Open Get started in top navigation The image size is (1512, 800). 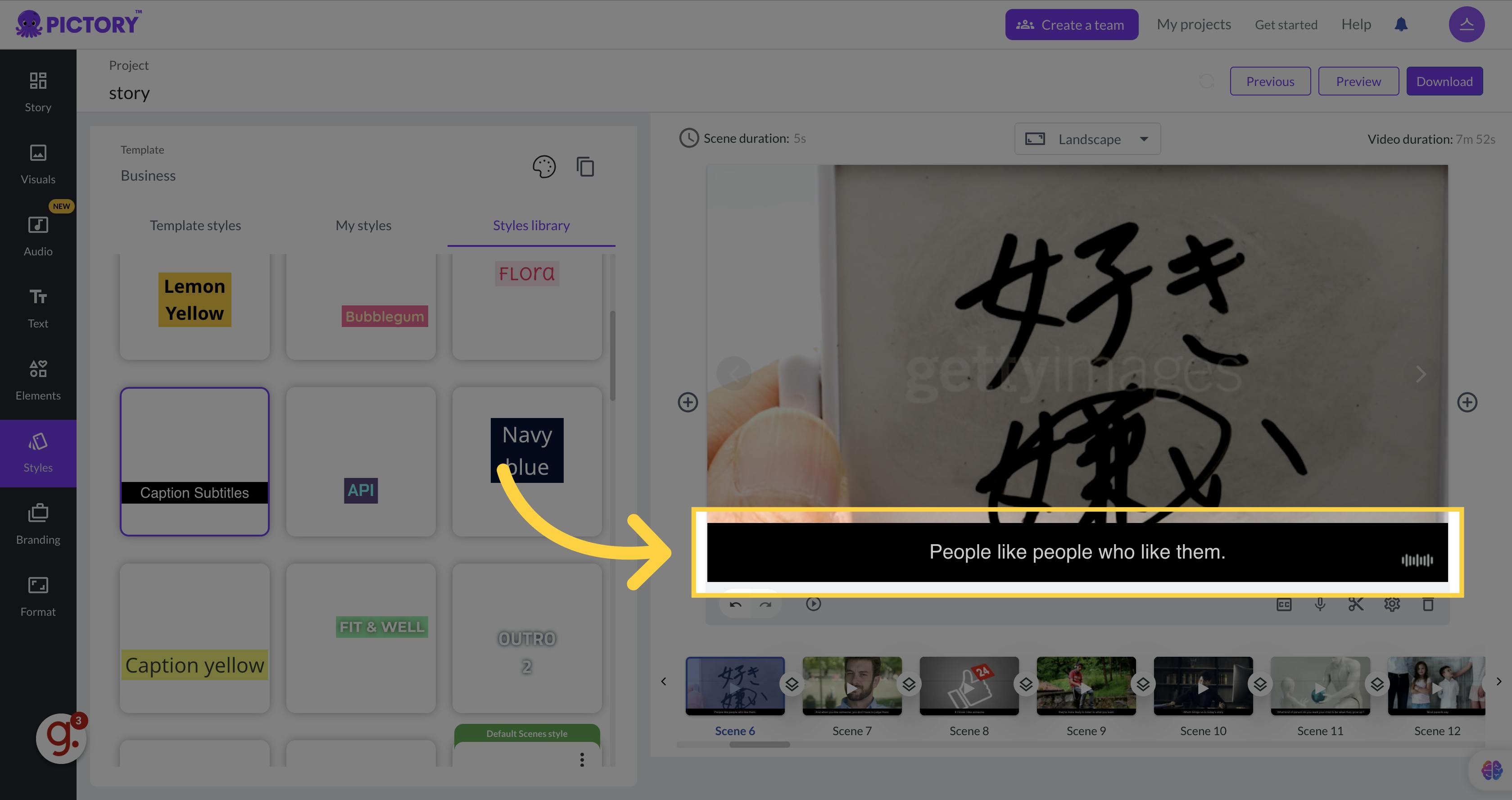click(1286, 25)
